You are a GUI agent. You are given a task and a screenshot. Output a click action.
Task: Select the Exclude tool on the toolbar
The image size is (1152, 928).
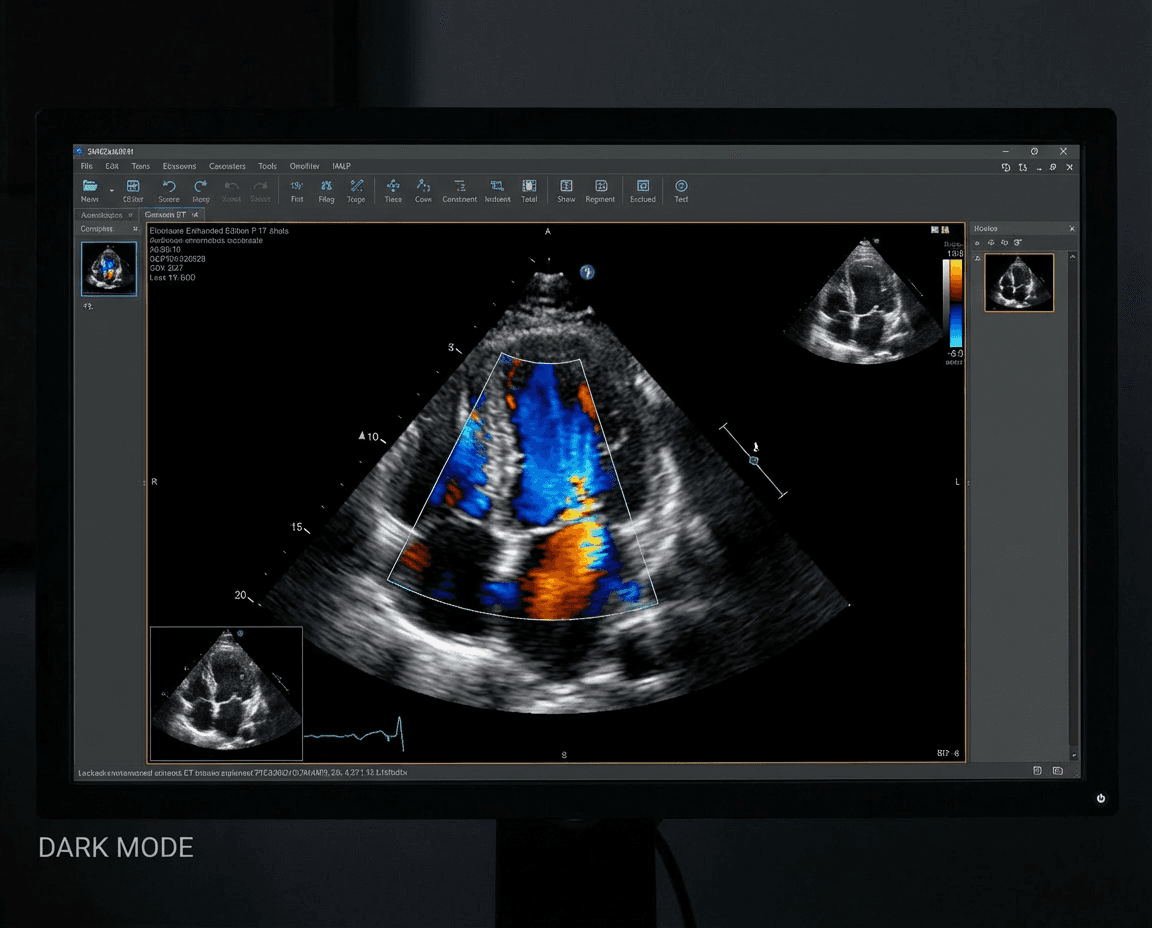click(x=642, y=188)
